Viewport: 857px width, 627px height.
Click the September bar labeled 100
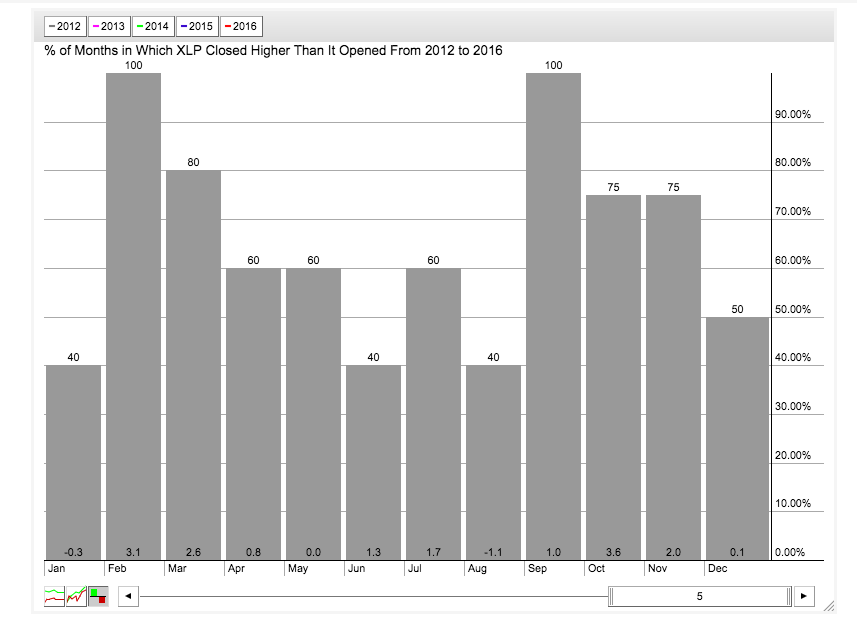(x=554, y=317)
